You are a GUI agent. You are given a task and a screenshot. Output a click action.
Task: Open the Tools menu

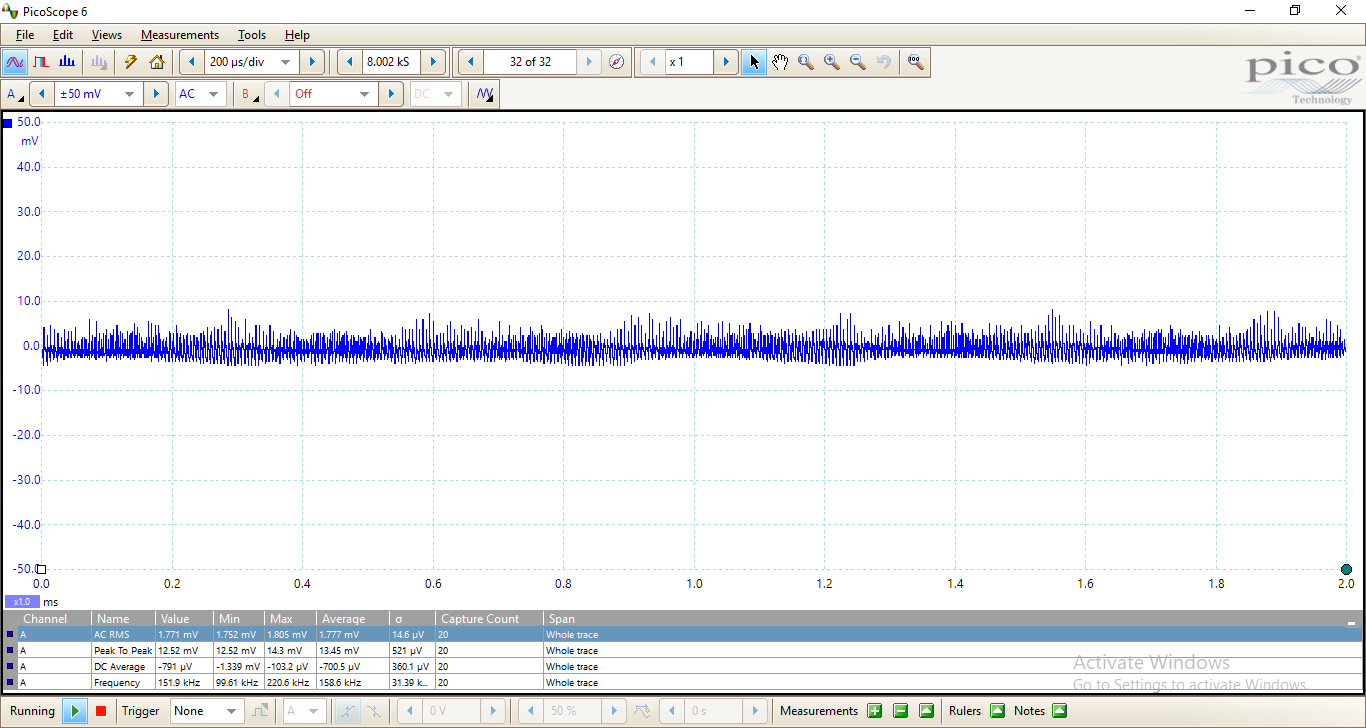pos(252,35)
